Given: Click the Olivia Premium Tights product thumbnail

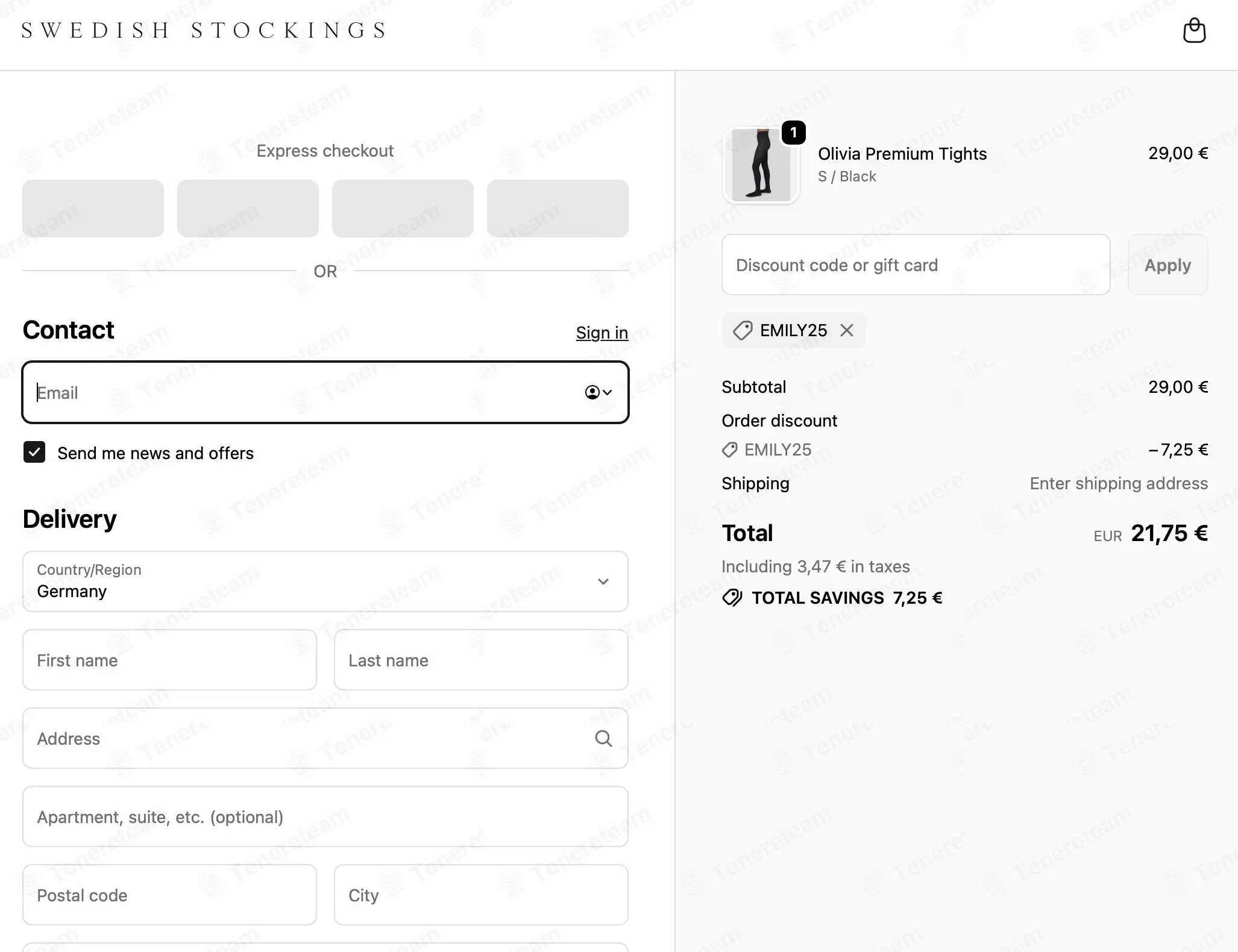Looking at the screenshot, I should click(x=761, y=165).
